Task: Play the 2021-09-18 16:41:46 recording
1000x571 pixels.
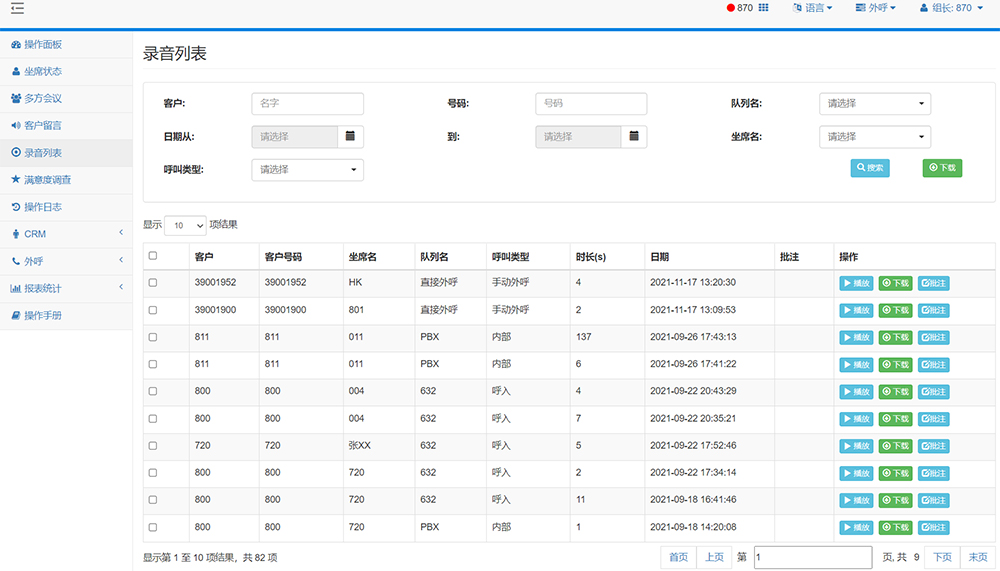Action: pos(856,500)
